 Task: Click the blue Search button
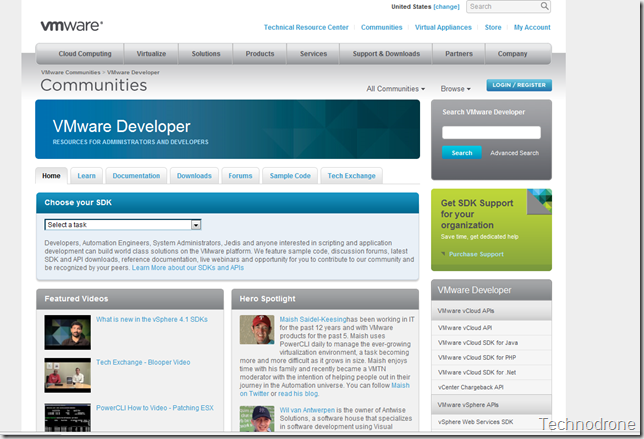tap(462, 153)
